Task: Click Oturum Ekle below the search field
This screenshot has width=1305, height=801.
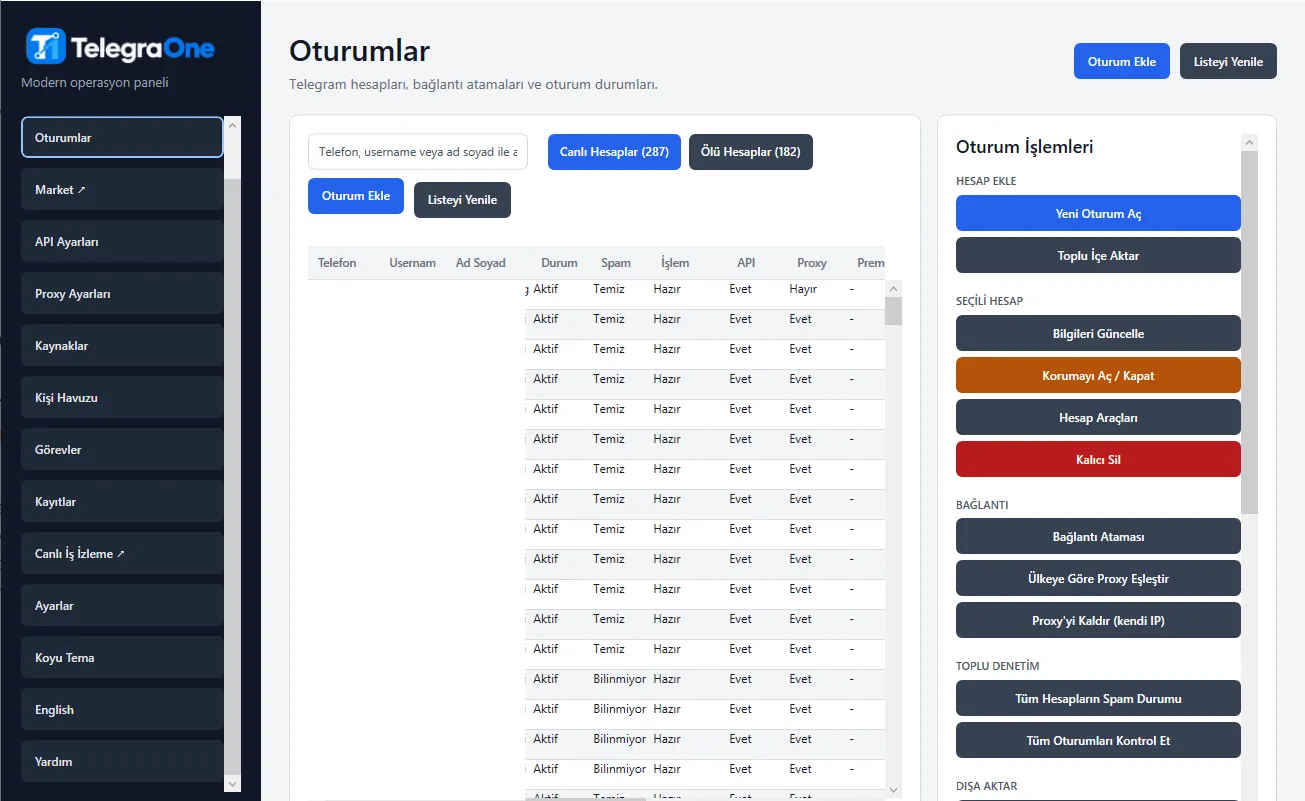Action: tap(356, 196)
